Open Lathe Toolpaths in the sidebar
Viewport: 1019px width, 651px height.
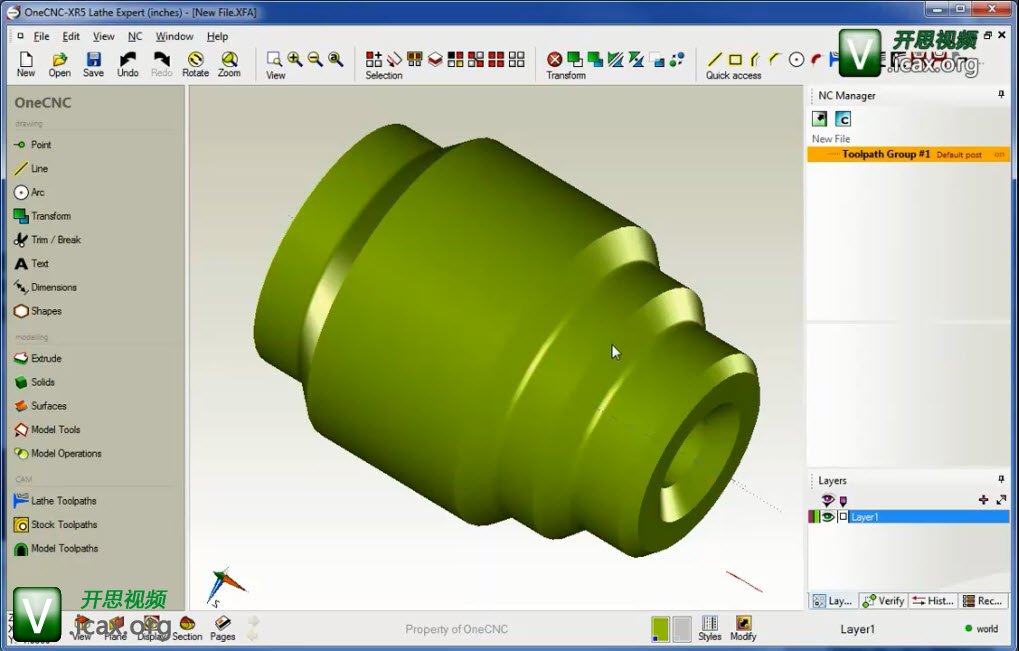pos(63,501)
